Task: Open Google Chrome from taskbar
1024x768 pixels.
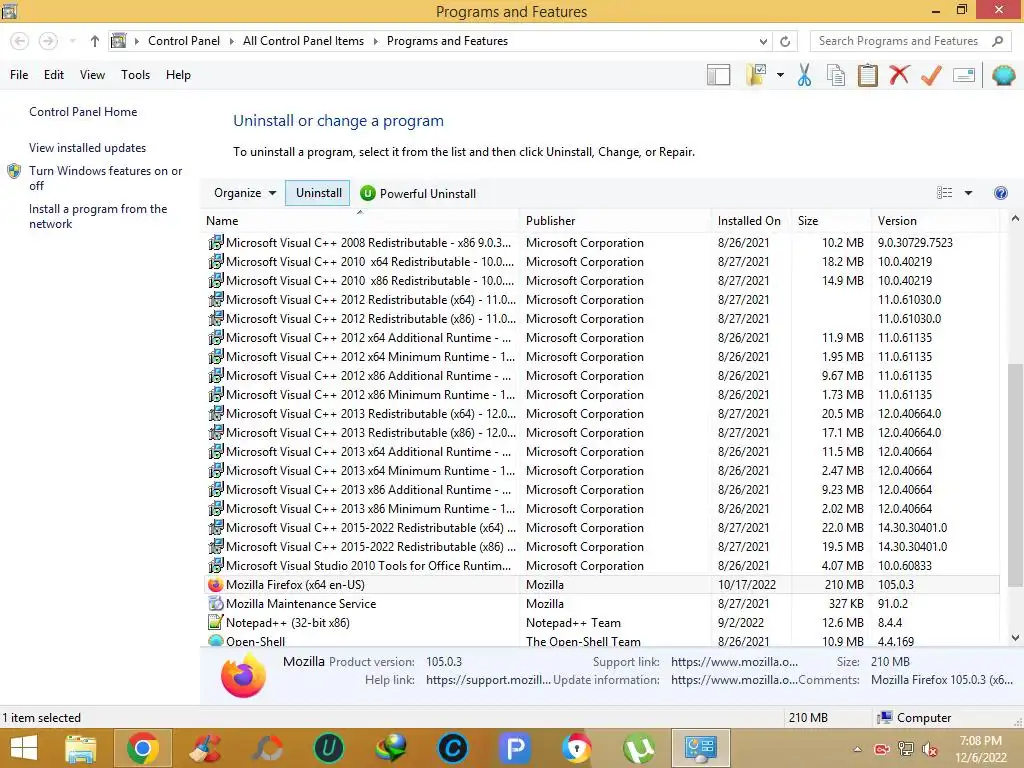Action: [x=143, y=748]
